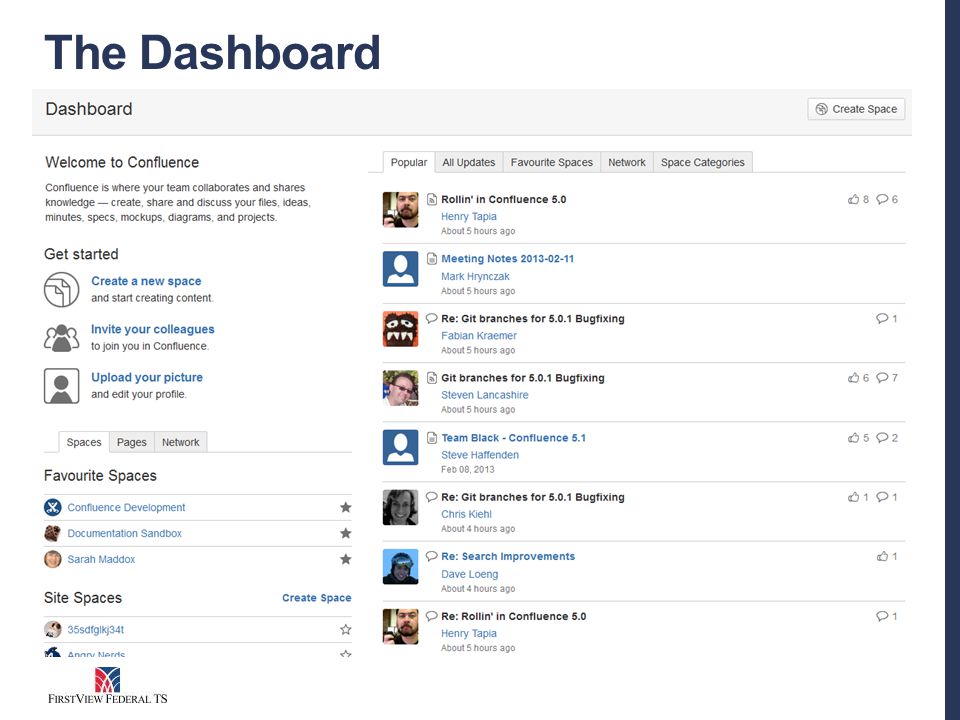Open the Network tab beside Favourite Spaces
The width and height of the screenshot is (960, 720).
(x=626, y=162)
